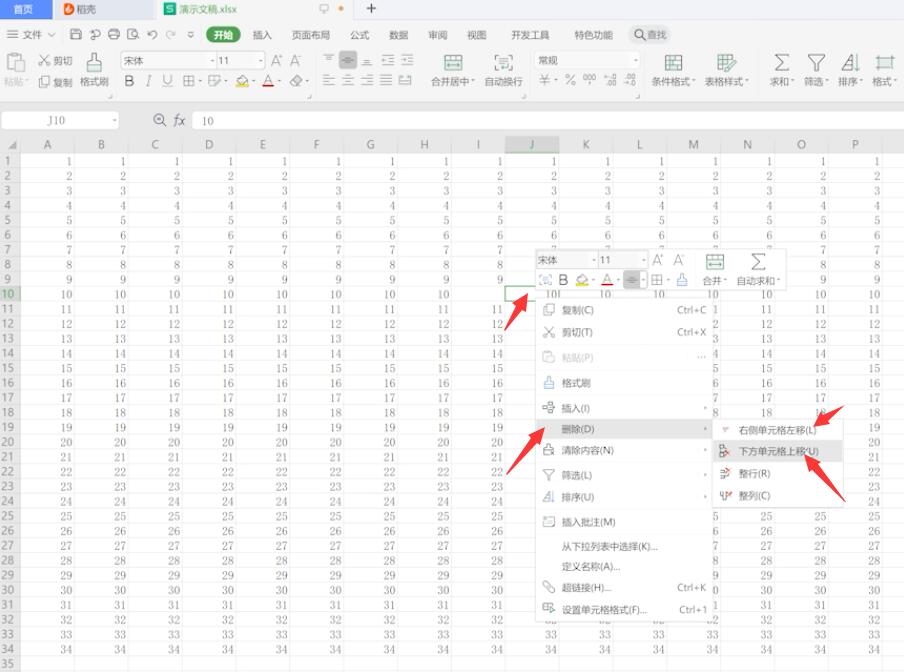This screenshot has height=672, width=904.
Task: Click the Print Preview icon
Action: pos(133,35)
